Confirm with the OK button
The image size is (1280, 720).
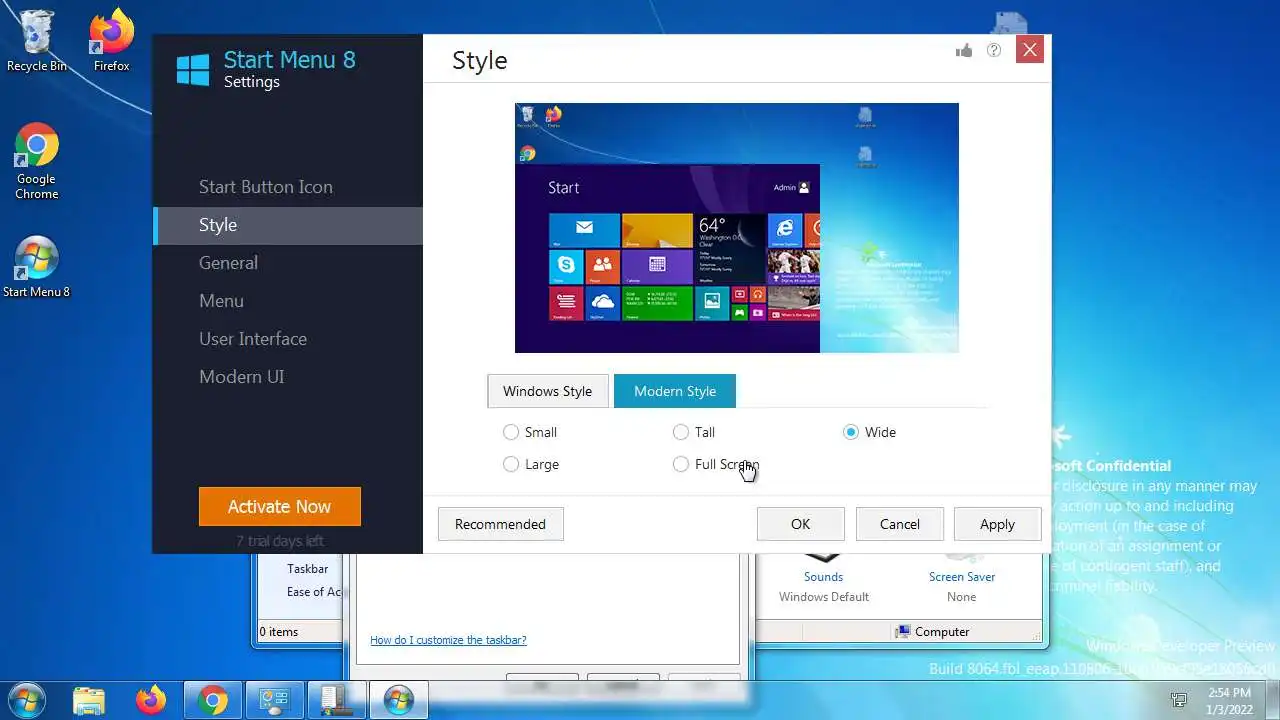click(x=800, y=524)
